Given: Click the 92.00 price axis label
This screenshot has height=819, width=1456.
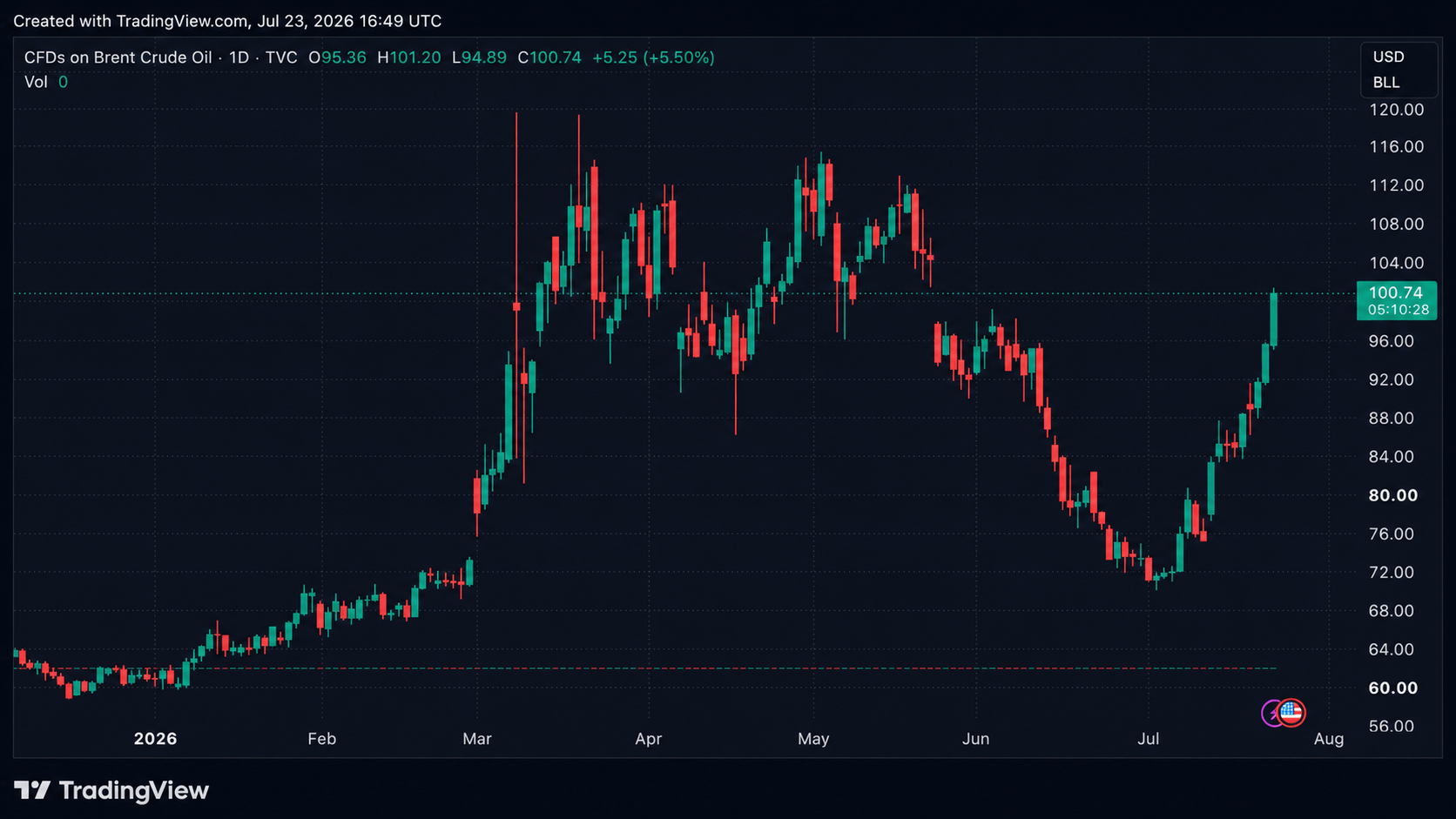Looking at the screenshot, I should [x=1392, y=379].
